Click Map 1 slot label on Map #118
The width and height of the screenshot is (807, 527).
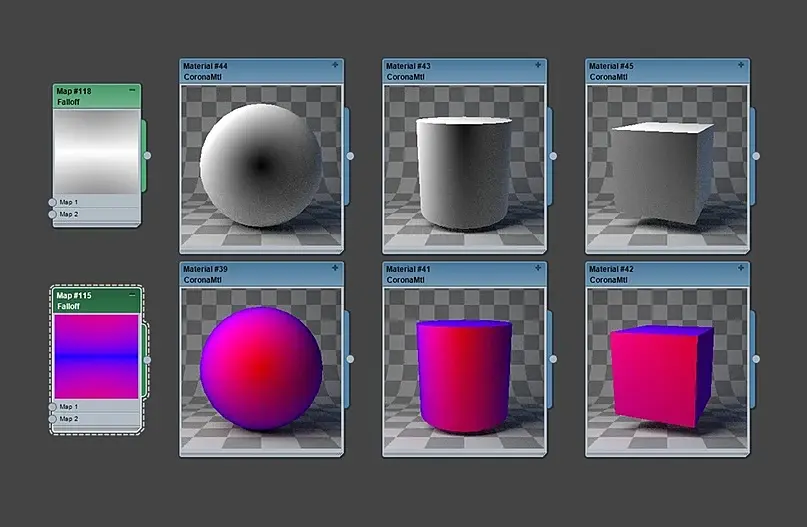(68, 202)
